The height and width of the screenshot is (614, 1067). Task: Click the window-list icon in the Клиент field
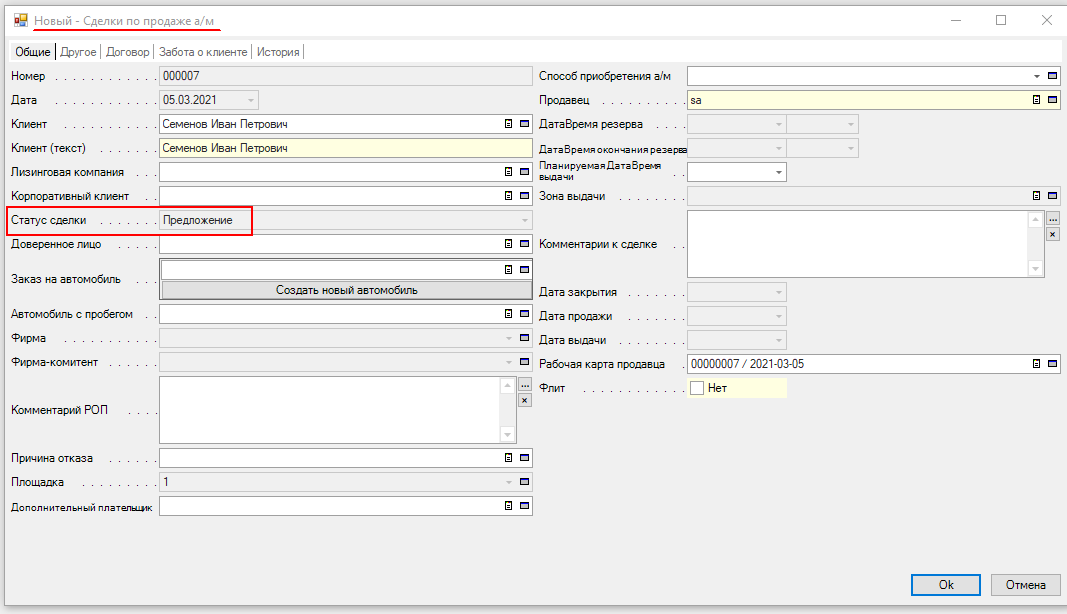[524, 124]
